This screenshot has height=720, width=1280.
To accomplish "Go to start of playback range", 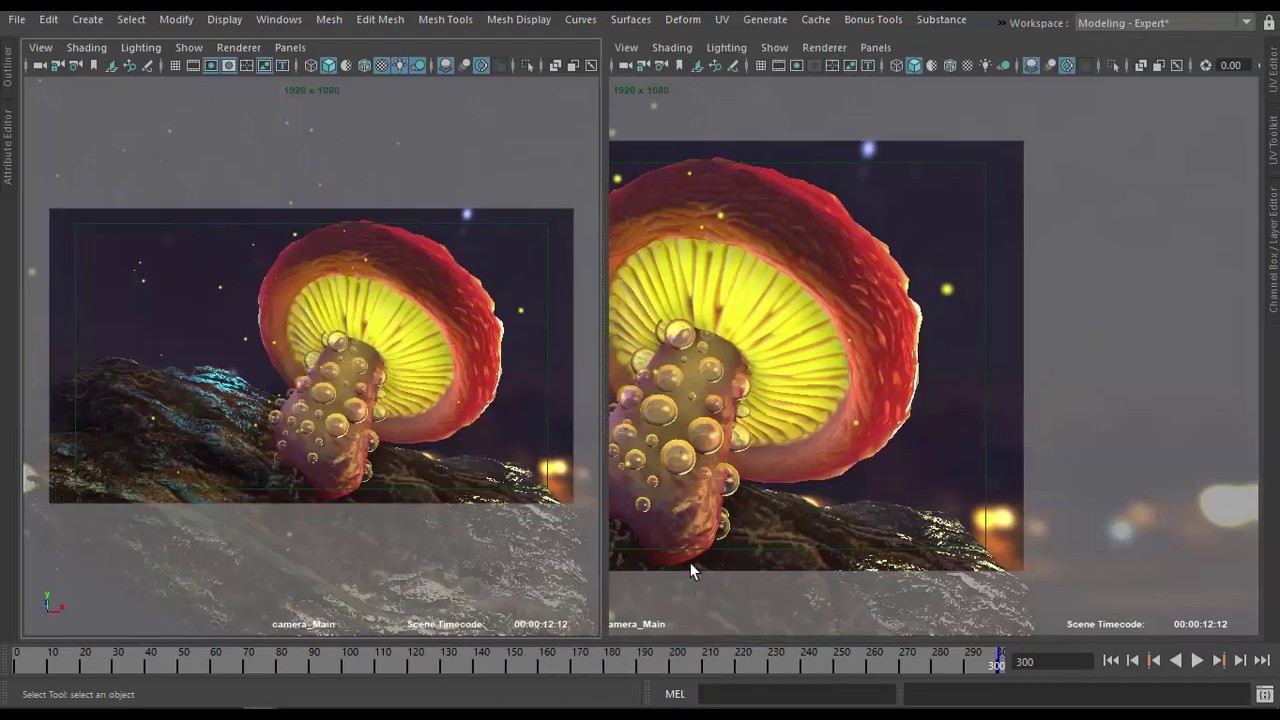I will coord(1111,660).
